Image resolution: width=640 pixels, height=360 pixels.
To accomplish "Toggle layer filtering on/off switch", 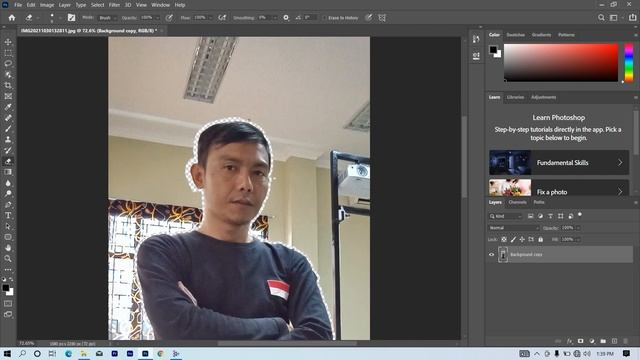I will point(580,215).
